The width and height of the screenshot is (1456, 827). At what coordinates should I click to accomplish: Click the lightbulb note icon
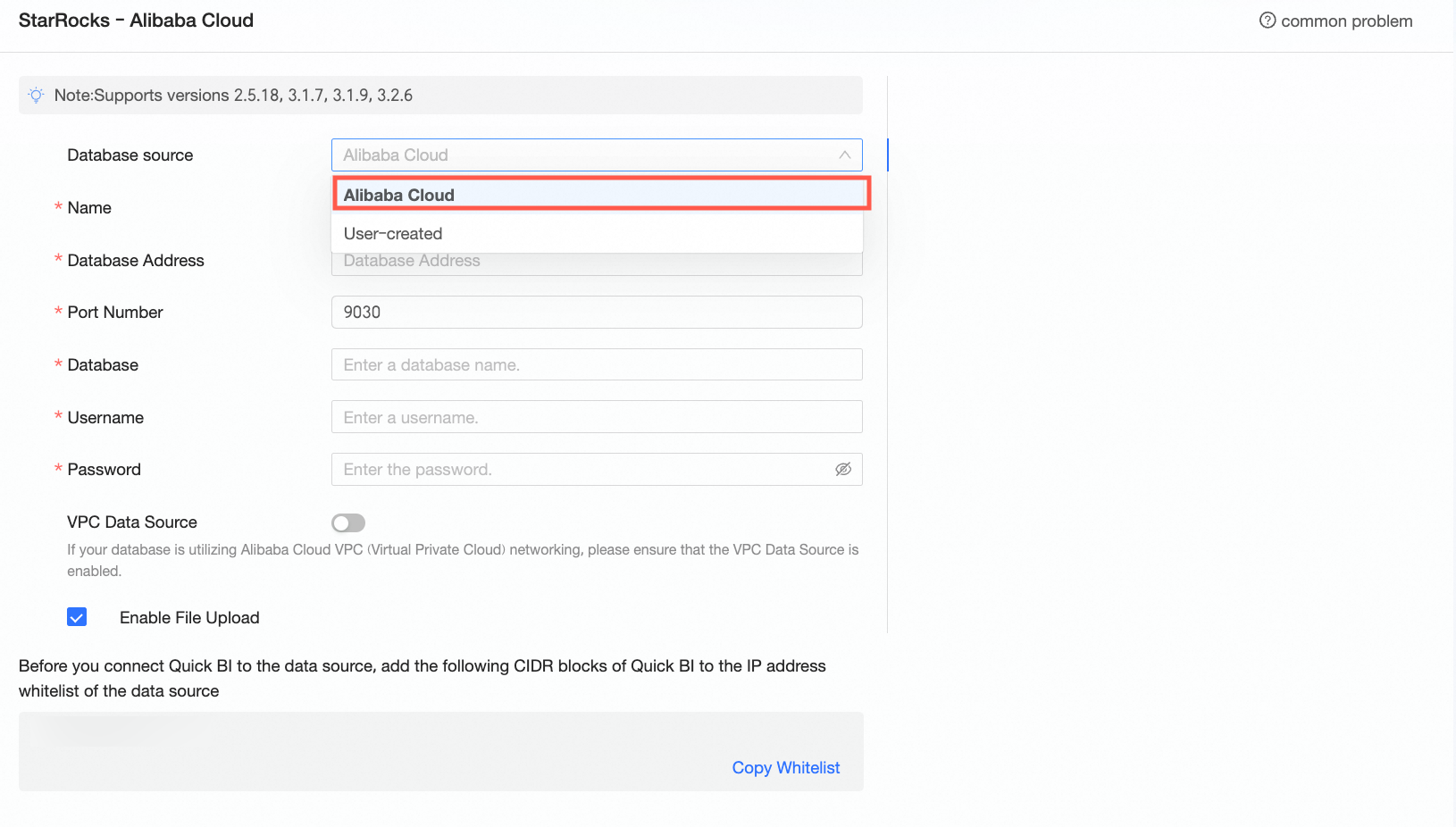[36, 96]
